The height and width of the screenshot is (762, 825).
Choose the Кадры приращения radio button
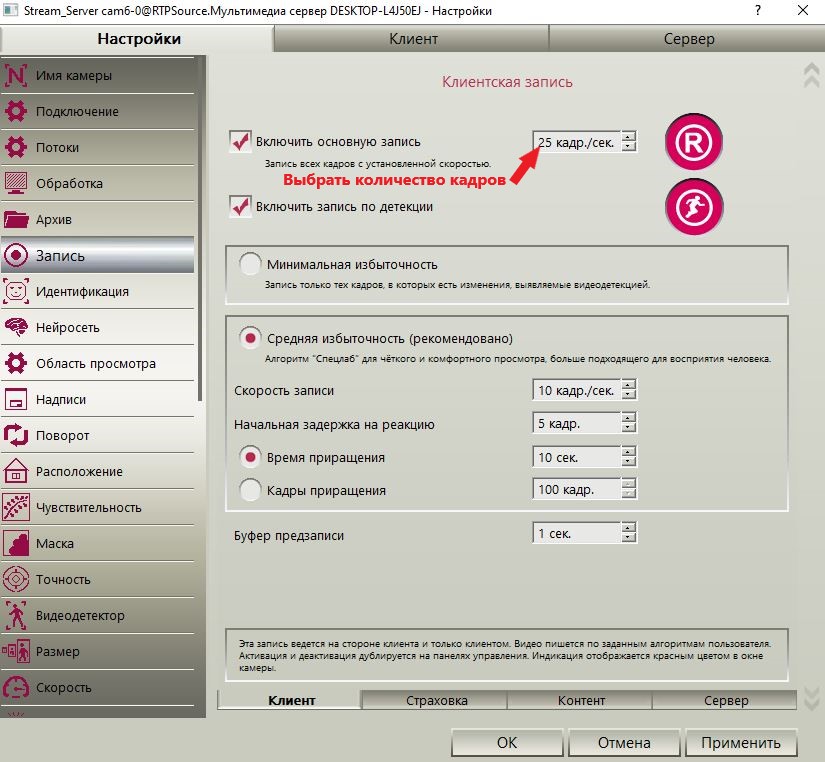pyautogui.click(x=250, y=490)
